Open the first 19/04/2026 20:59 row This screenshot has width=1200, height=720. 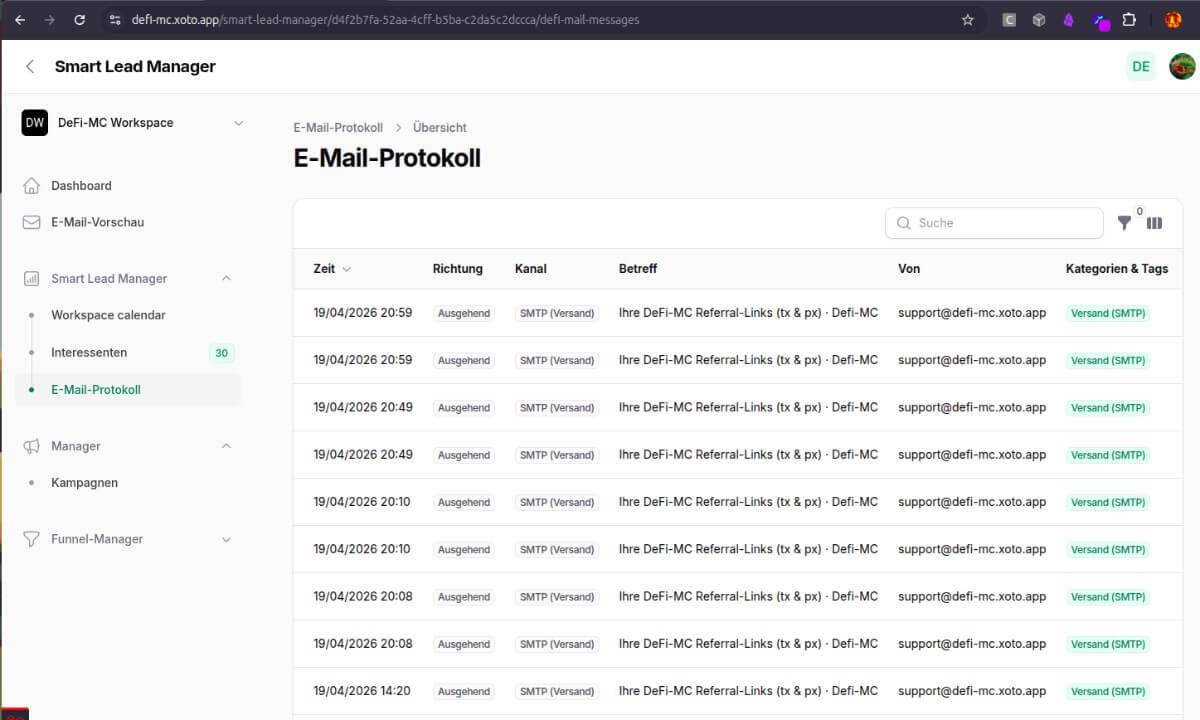(x=740, y=313)
